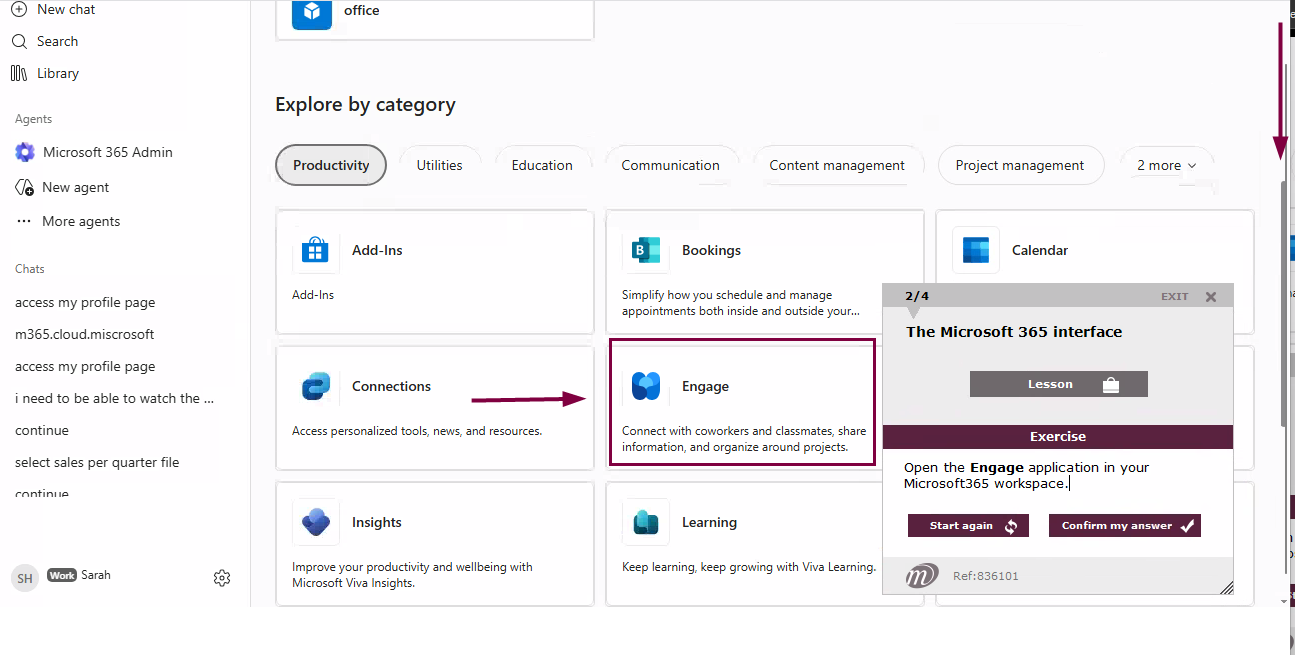Click the SH profile avatar

25,578
